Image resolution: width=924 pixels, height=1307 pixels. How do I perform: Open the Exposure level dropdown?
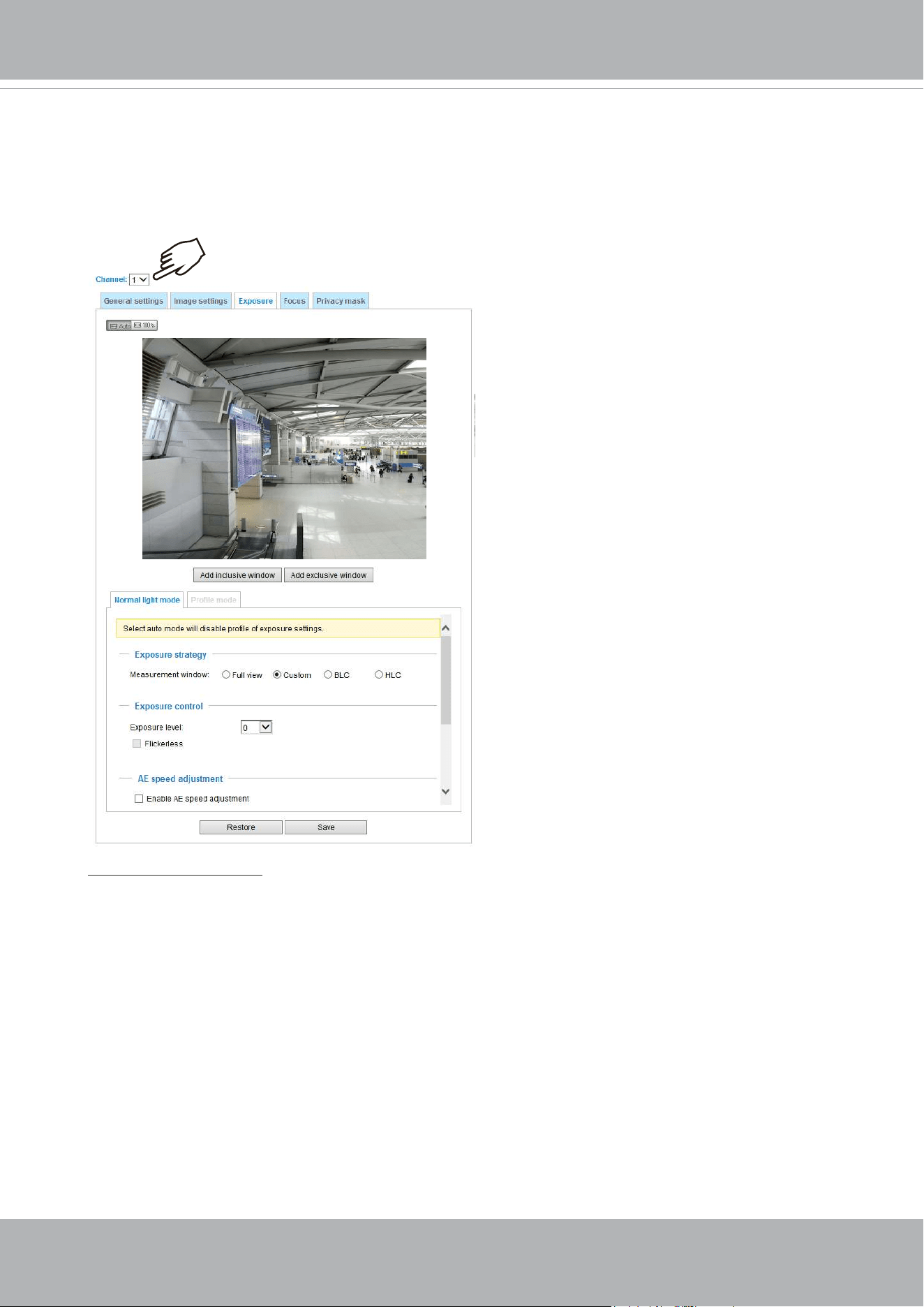click(256, 728)
